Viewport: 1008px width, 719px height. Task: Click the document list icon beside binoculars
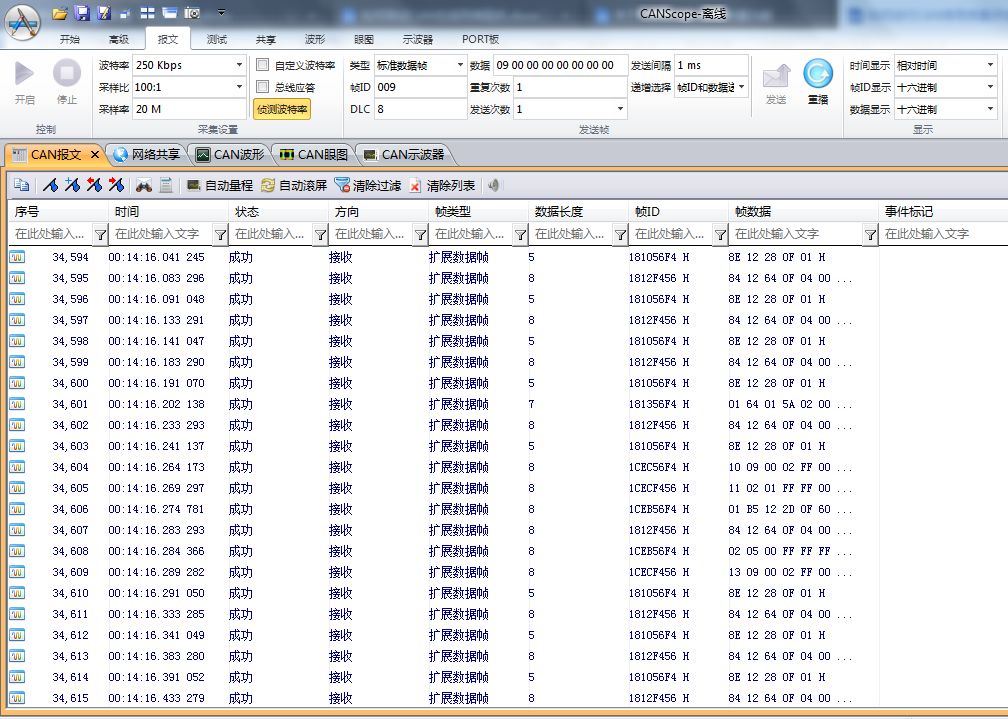coord(166,186)
